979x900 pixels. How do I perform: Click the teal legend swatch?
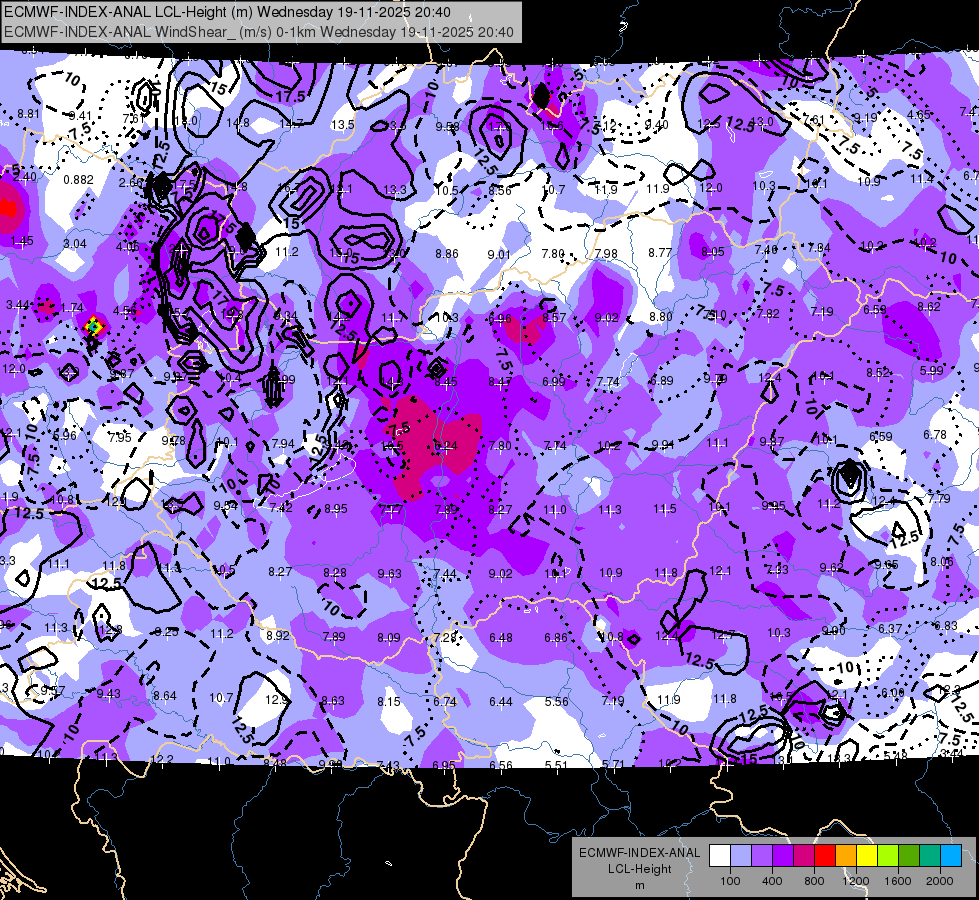(x=930, y=856)
